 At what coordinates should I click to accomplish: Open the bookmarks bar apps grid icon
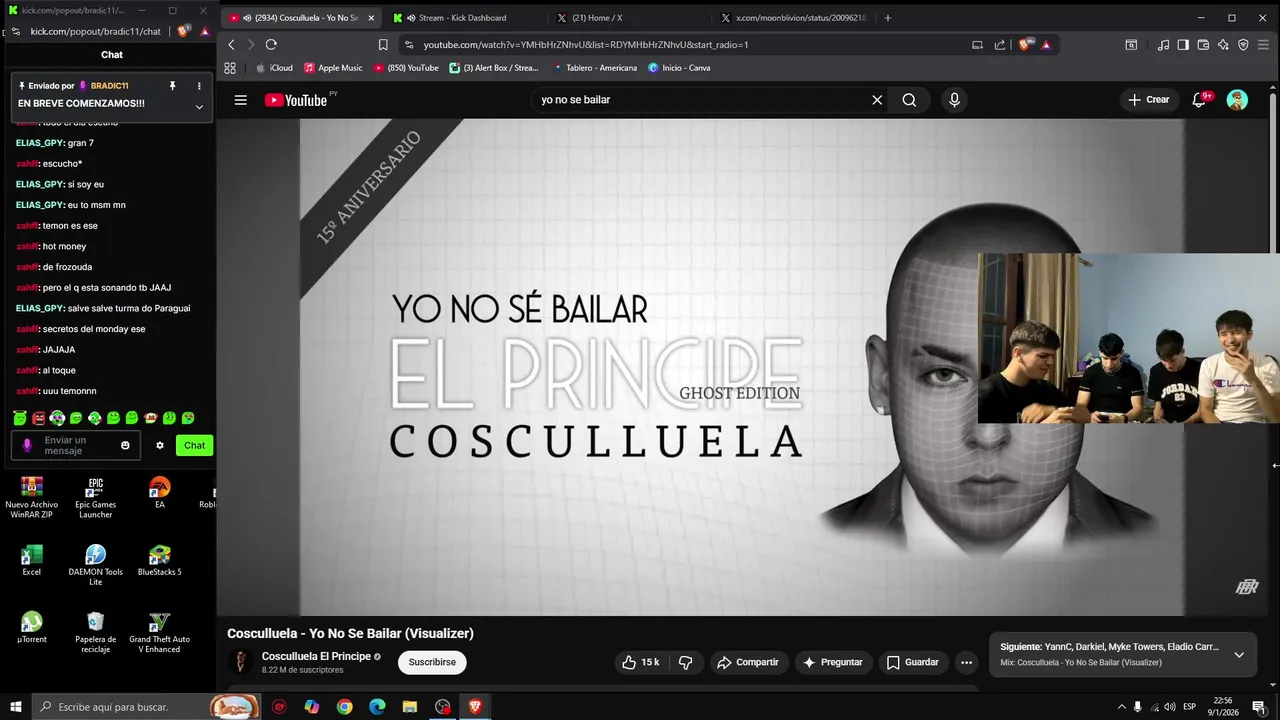[230, 68]
